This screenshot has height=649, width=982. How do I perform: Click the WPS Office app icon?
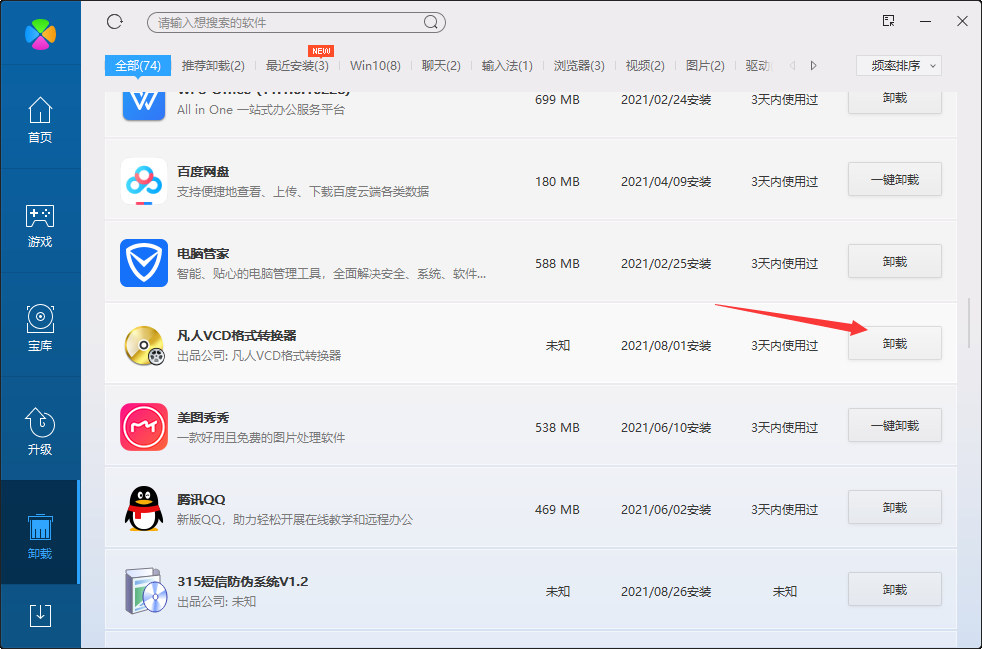pyautogui.click(x=144, y=106)
